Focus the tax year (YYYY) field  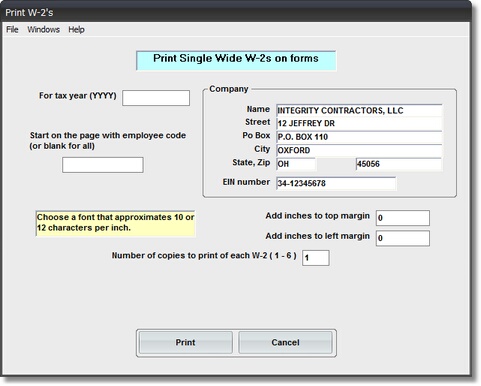point(156,98)
